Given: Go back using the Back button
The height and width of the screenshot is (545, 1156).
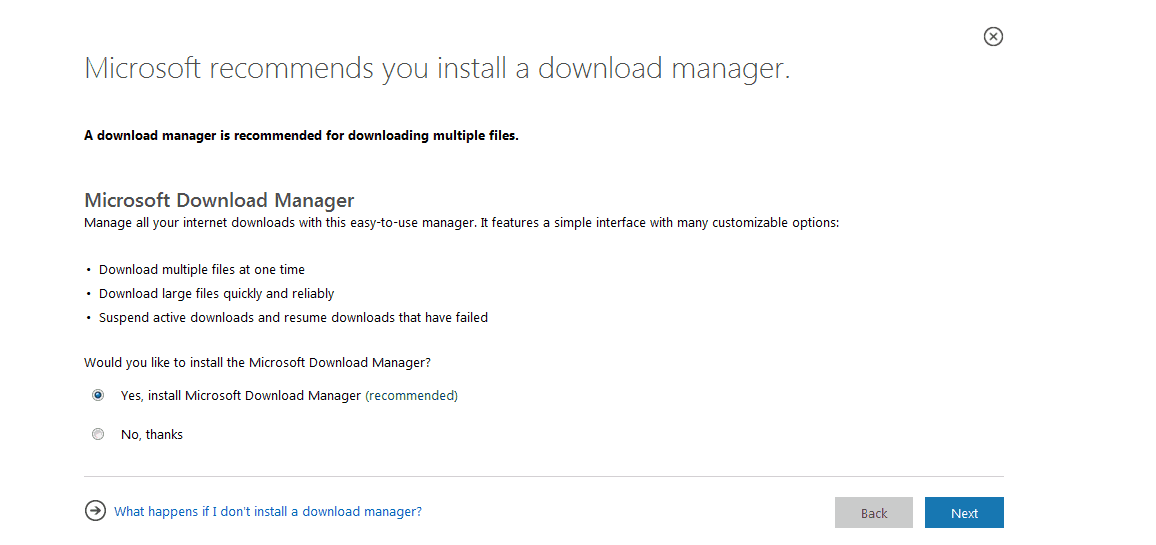Looking at the screenshot, I should [874, 513].
